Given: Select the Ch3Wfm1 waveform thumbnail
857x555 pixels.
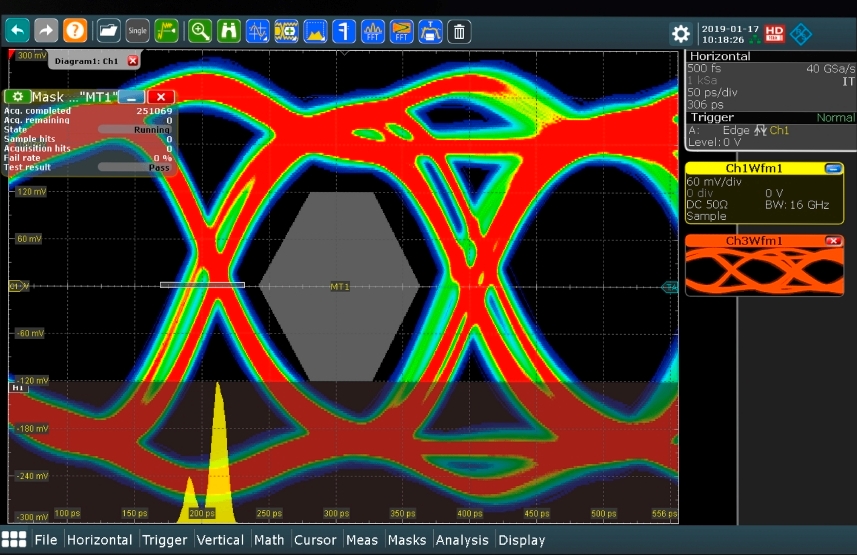Looking at the screenshot, I should tap(766, 272).
